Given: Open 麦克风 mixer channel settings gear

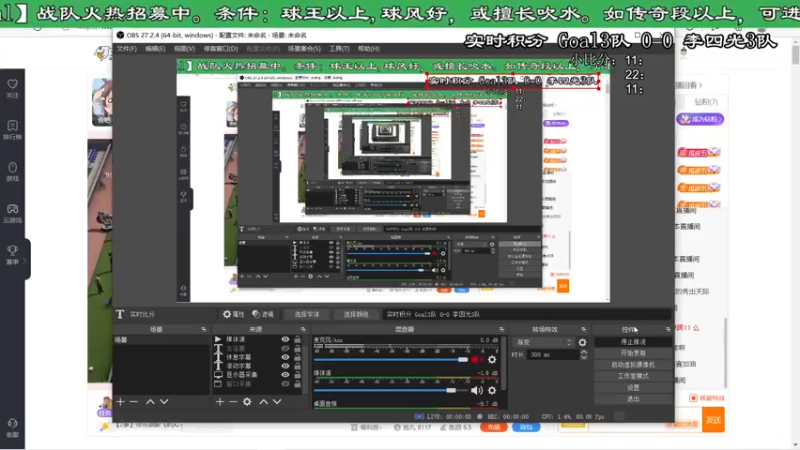Looking at the screenshot, I should point(492,360).
